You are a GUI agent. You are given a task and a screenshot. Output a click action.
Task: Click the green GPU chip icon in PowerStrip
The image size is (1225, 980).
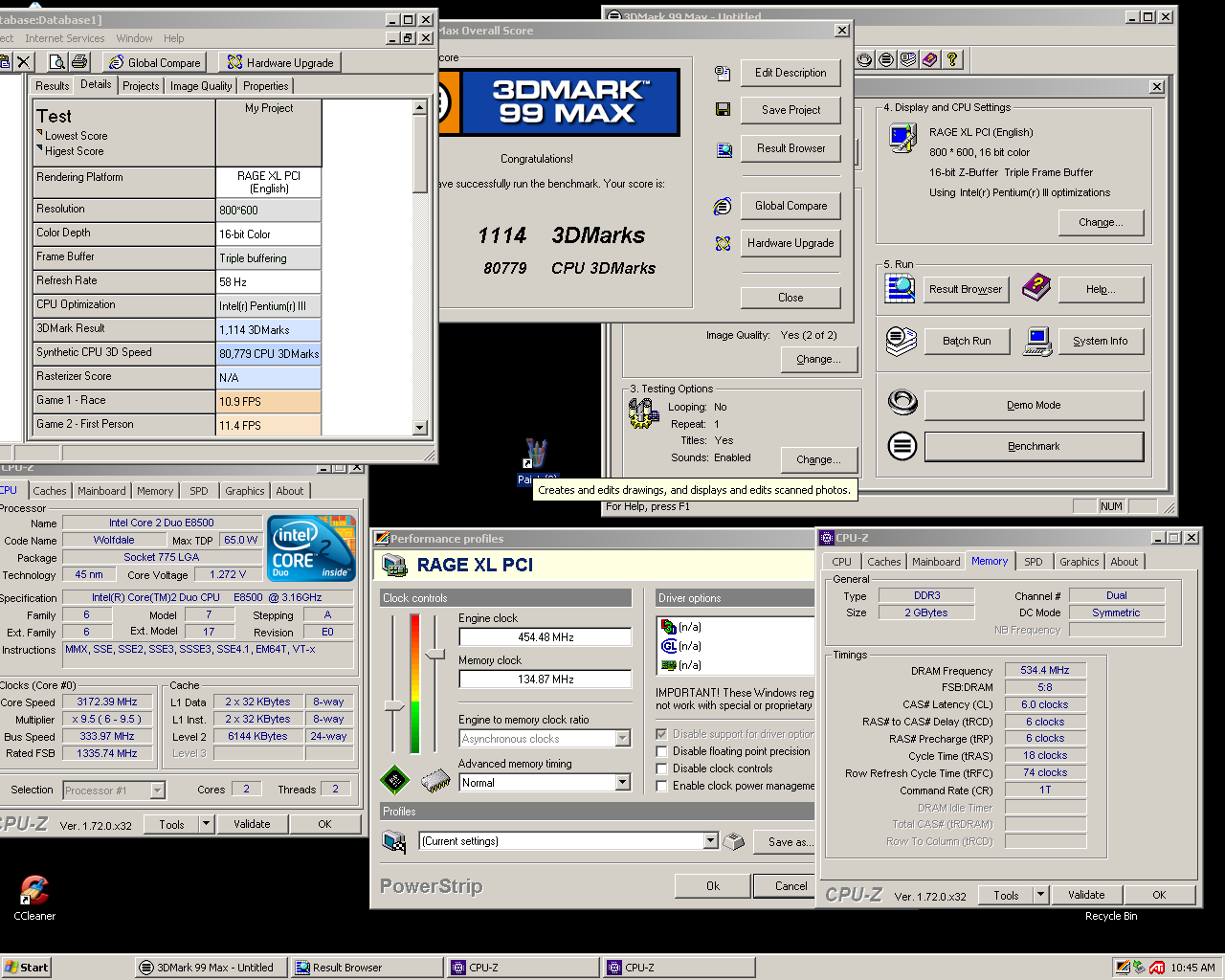coord(394,781)
